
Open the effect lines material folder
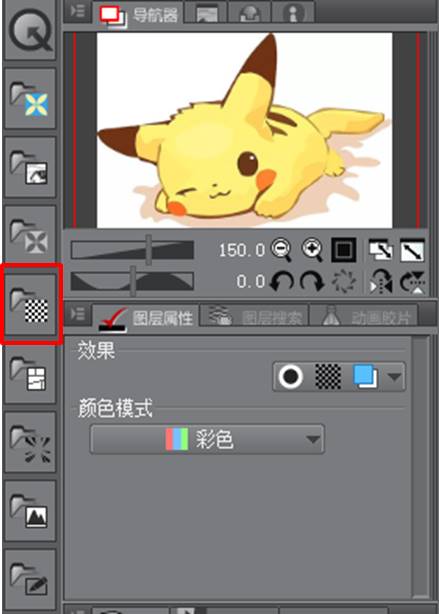click(30, 442)
